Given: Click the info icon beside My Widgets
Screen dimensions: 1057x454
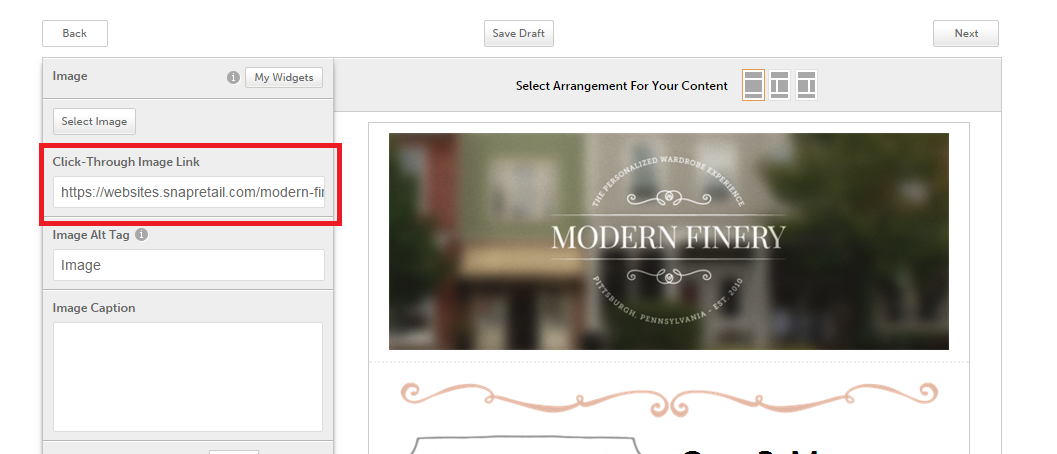Looking at the screenshot, I should click(x=233, y=77).
